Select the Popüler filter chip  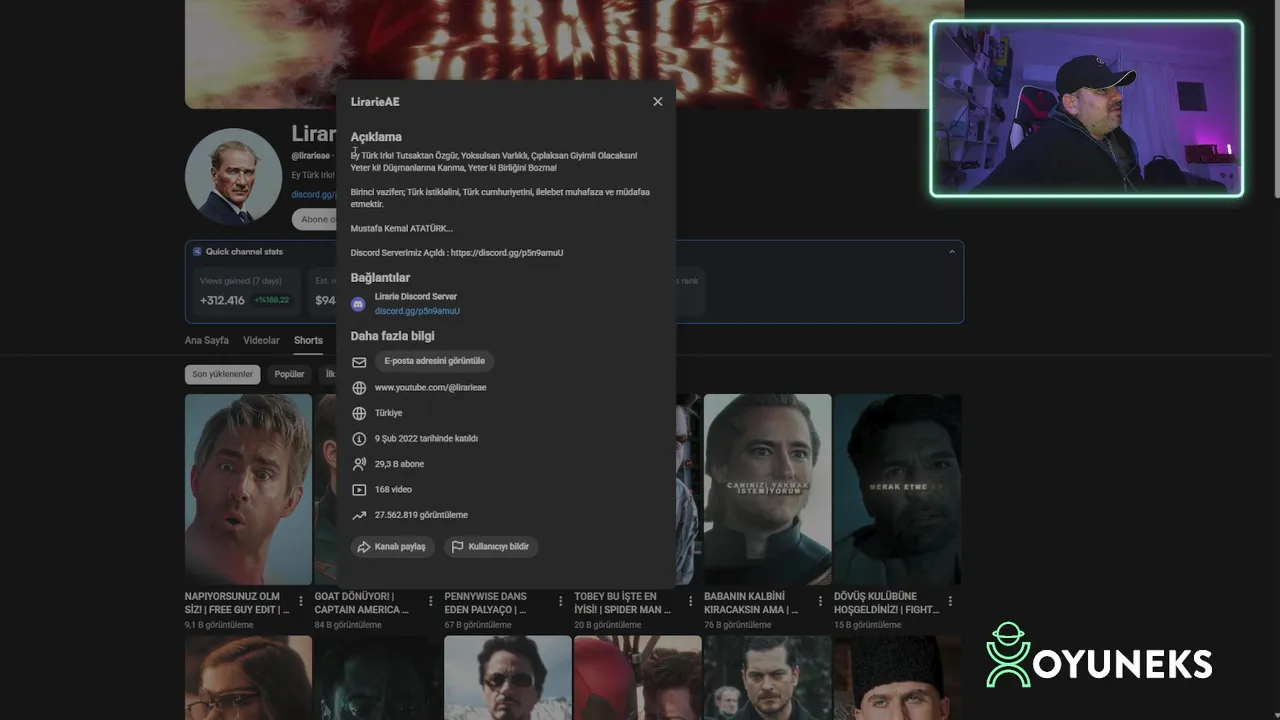(x=289, y=375)
